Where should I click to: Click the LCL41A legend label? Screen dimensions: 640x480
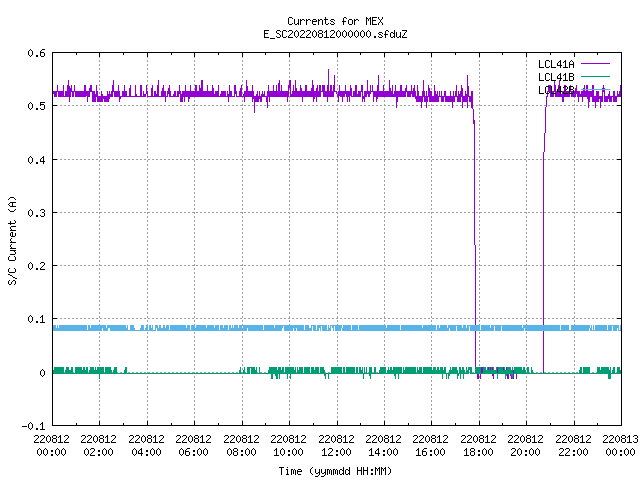point(556,64)
